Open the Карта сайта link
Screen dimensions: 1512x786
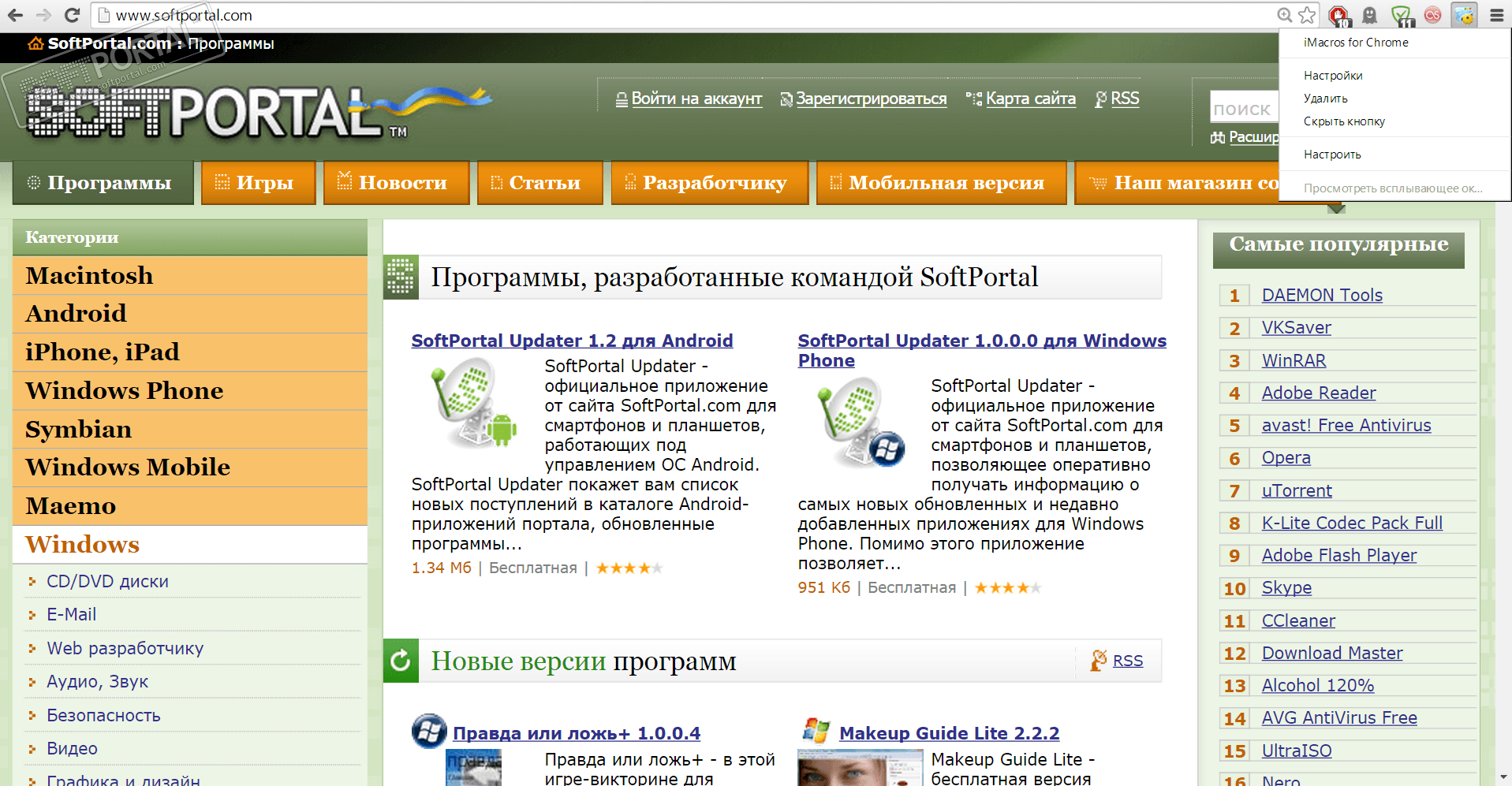[1031, 99]
